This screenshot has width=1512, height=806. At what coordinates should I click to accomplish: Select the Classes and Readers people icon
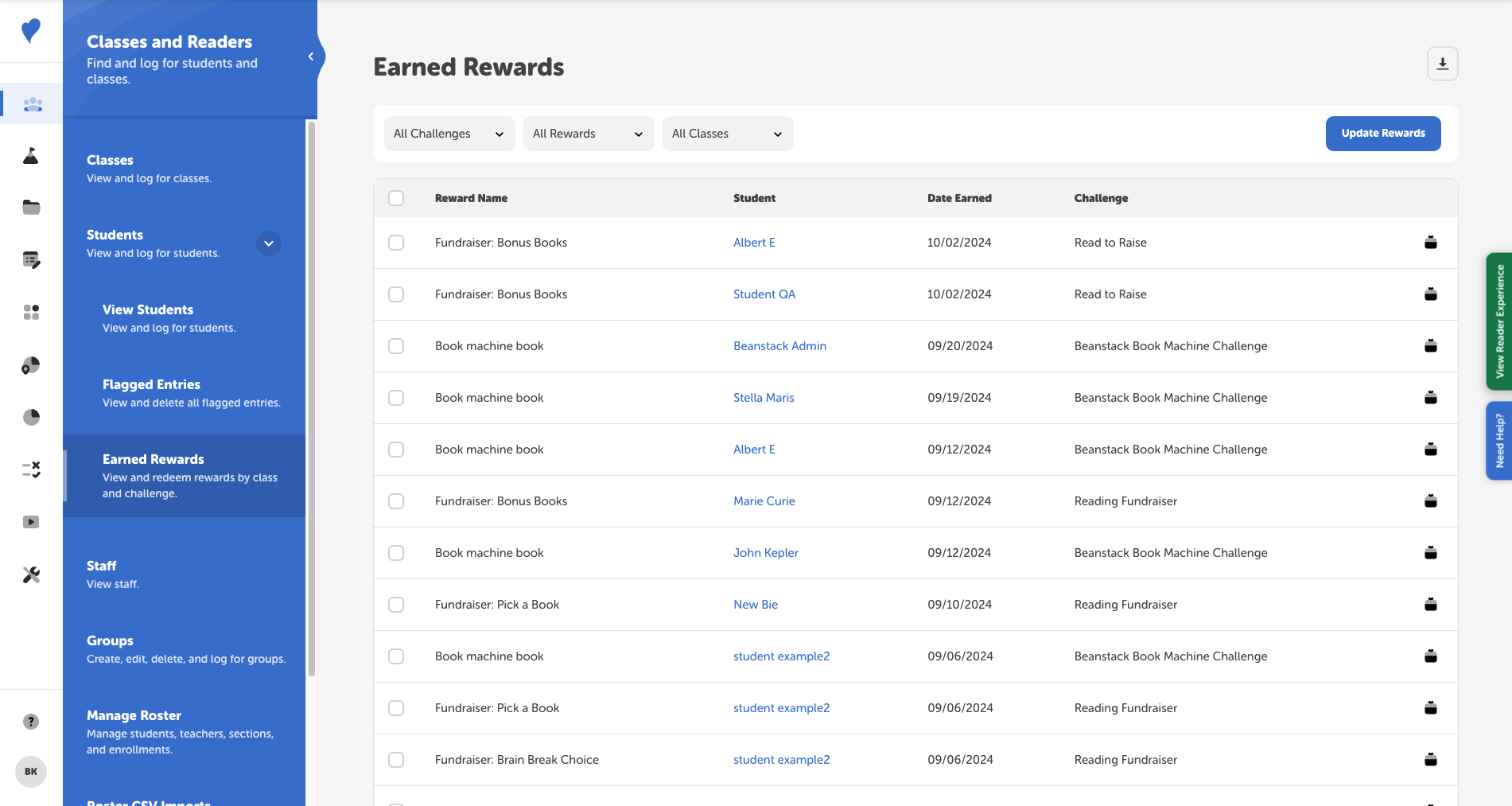click(x=31, y=103)
